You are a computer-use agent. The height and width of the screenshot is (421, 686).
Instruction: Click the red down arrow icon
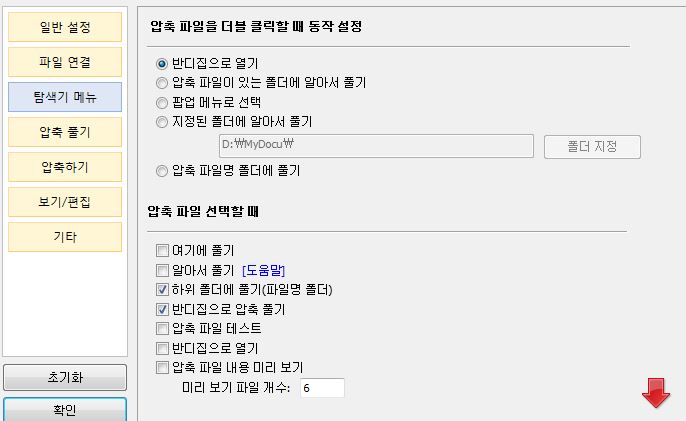click(656, 393)
